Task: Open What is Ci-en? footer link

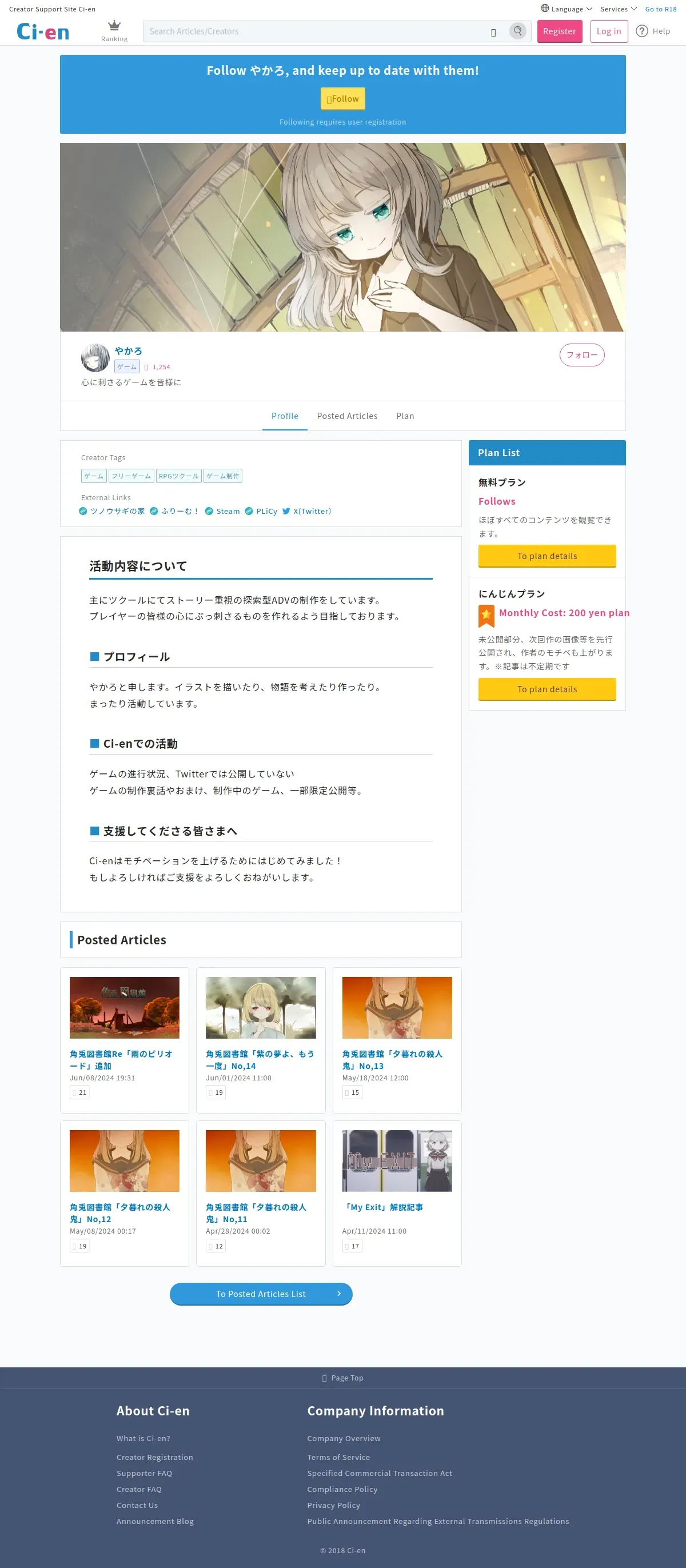Action: coord(143,1438)
